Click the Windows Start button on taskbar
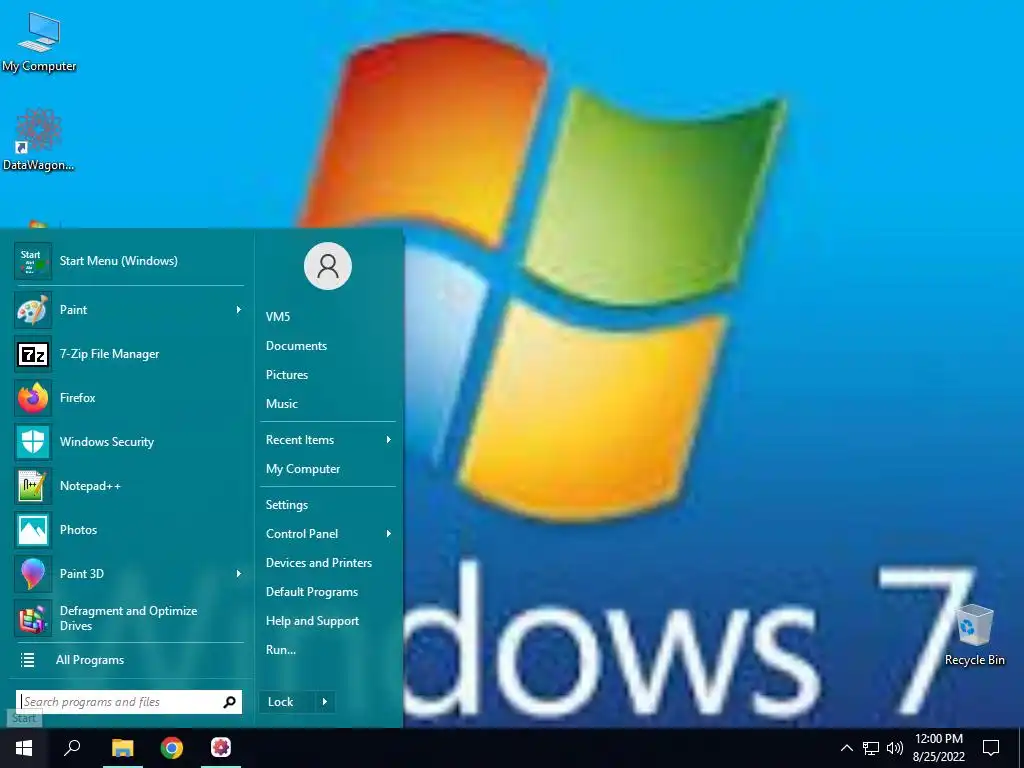 pos(24,748)
